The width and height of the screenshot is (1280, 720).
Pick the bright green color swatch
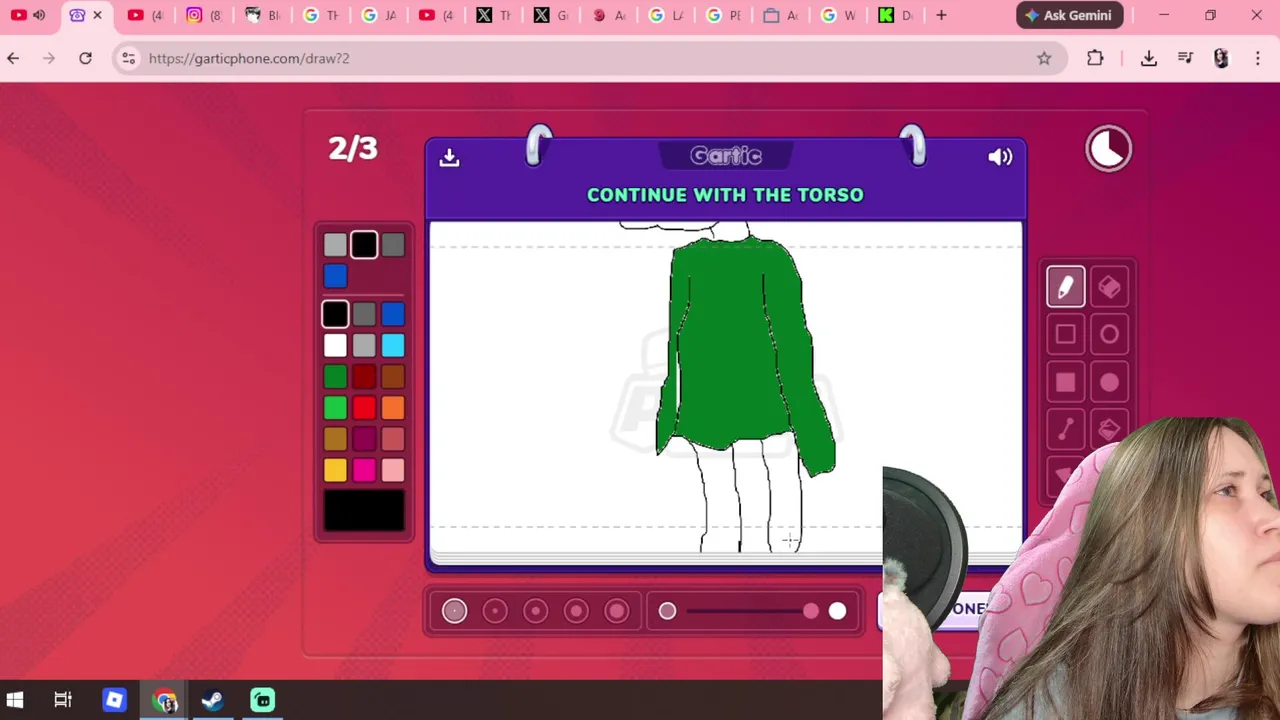coord(335,408)
